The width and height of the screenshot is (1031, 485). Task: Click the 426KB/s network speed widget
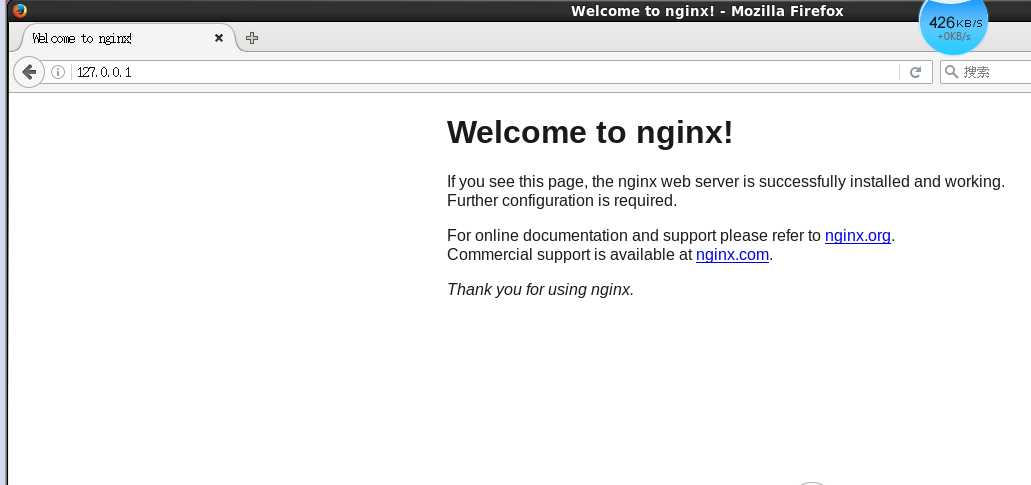click(953, 26)
